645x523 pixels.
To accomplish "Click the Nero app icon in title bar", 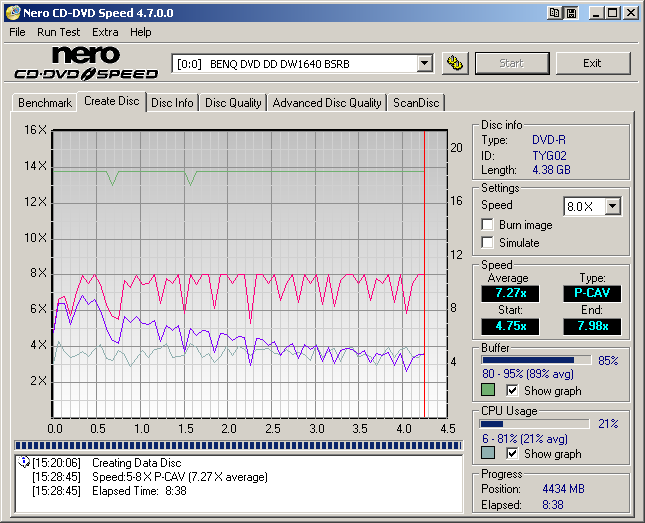I will click(x=12, y=13).
